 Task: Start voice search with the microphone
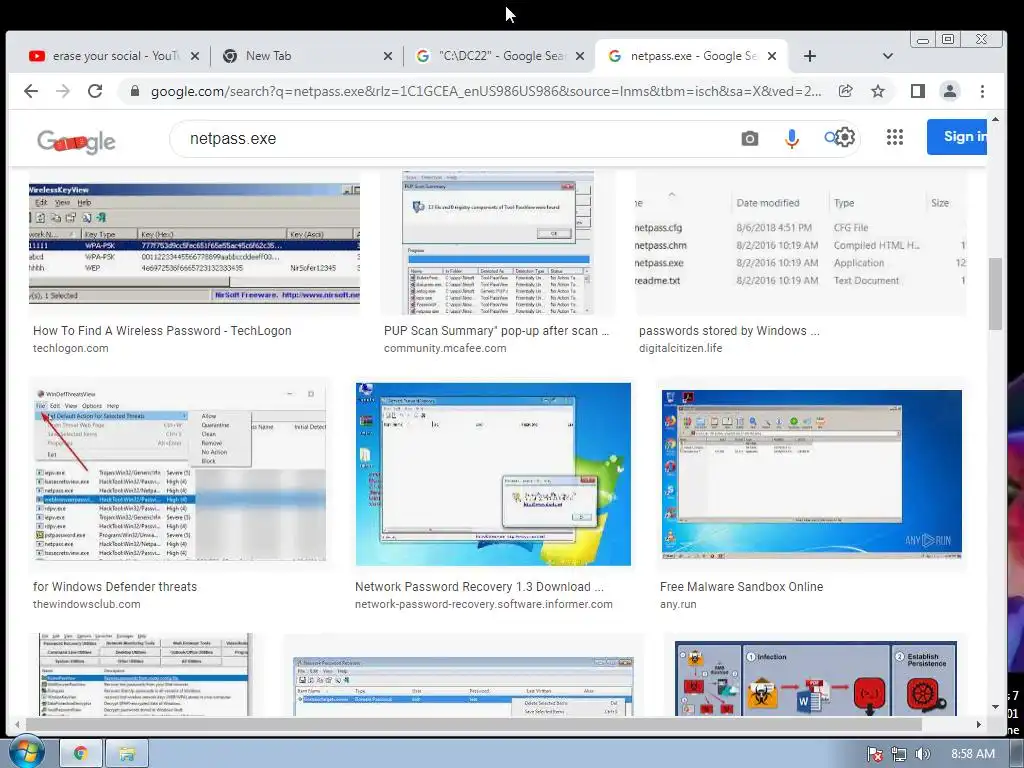tap(792, 138)
